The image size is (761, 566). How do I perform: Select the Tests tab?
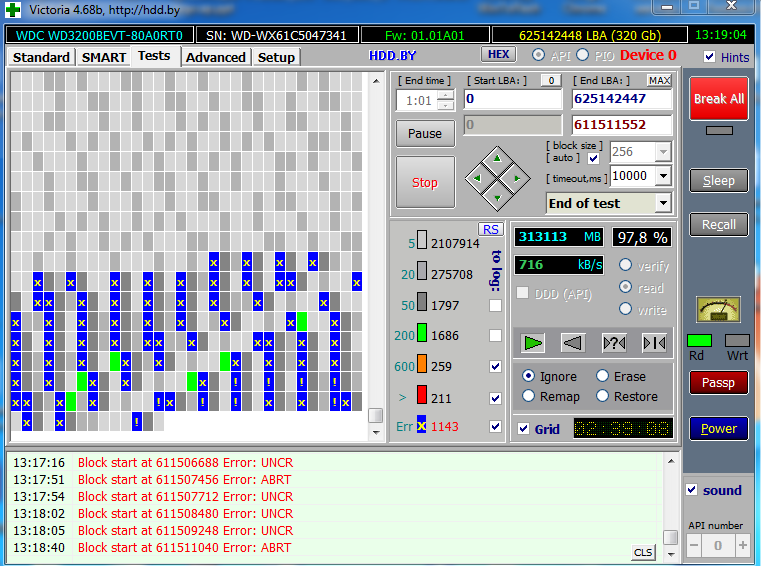pyautogui.click(x=154, y=56)
